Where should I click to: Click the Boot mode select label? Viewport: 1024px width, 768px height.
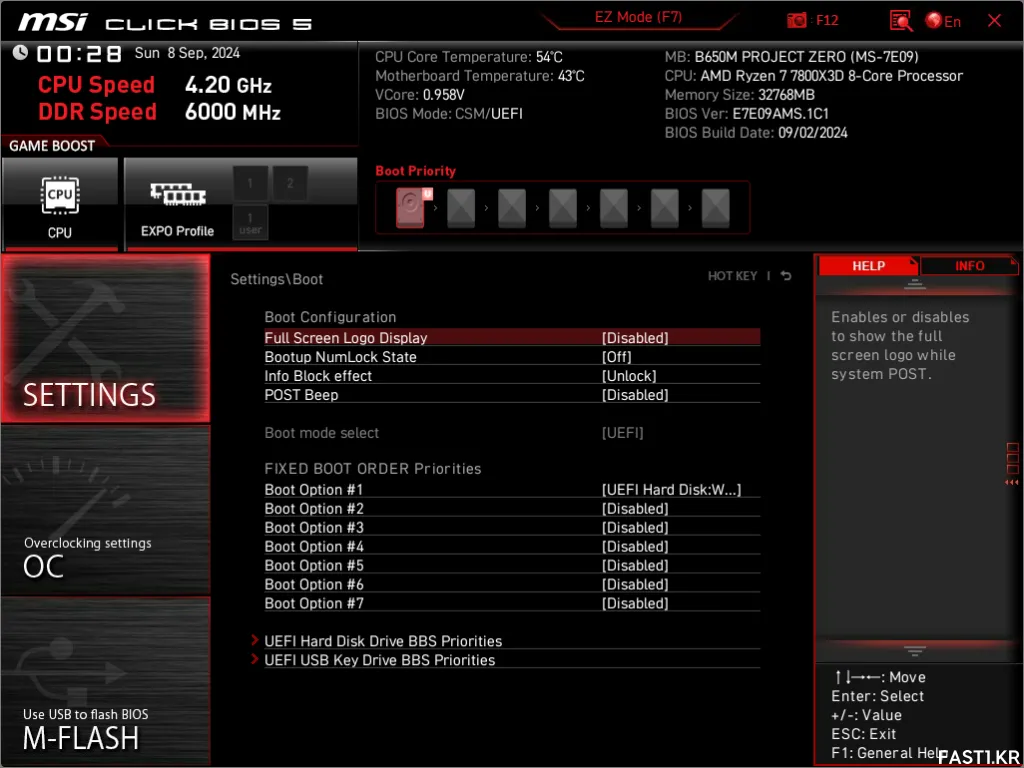[321, 433]
